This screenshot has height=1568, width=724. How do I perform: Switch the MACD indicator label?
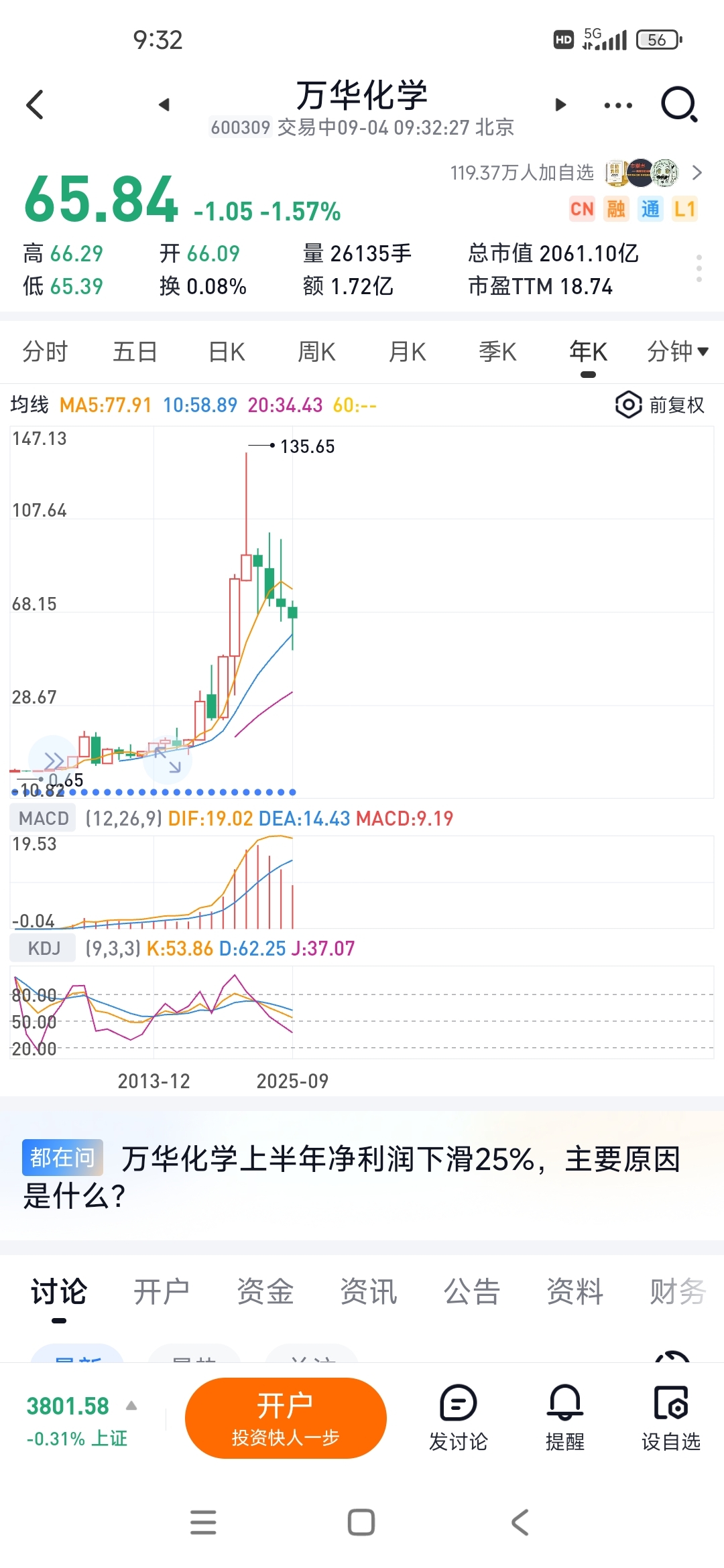coord(44,818)
